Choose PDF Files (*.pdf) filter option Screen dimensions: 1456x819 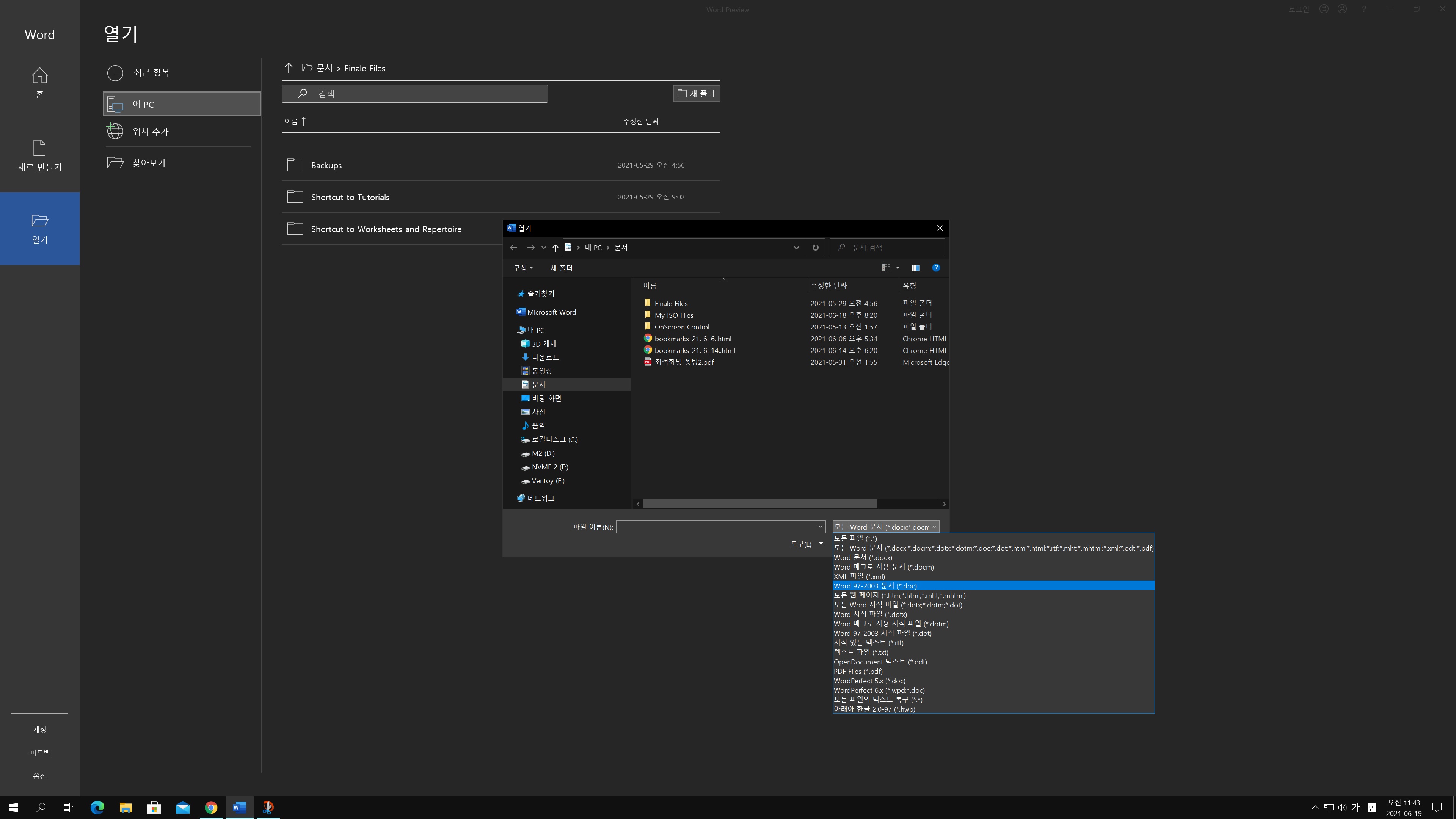(993, 671)
